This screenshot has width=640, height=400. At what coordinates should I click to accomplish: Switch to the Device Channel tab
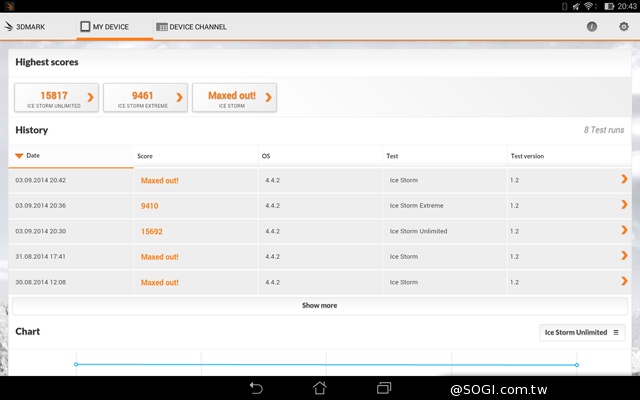pos(192,27)
